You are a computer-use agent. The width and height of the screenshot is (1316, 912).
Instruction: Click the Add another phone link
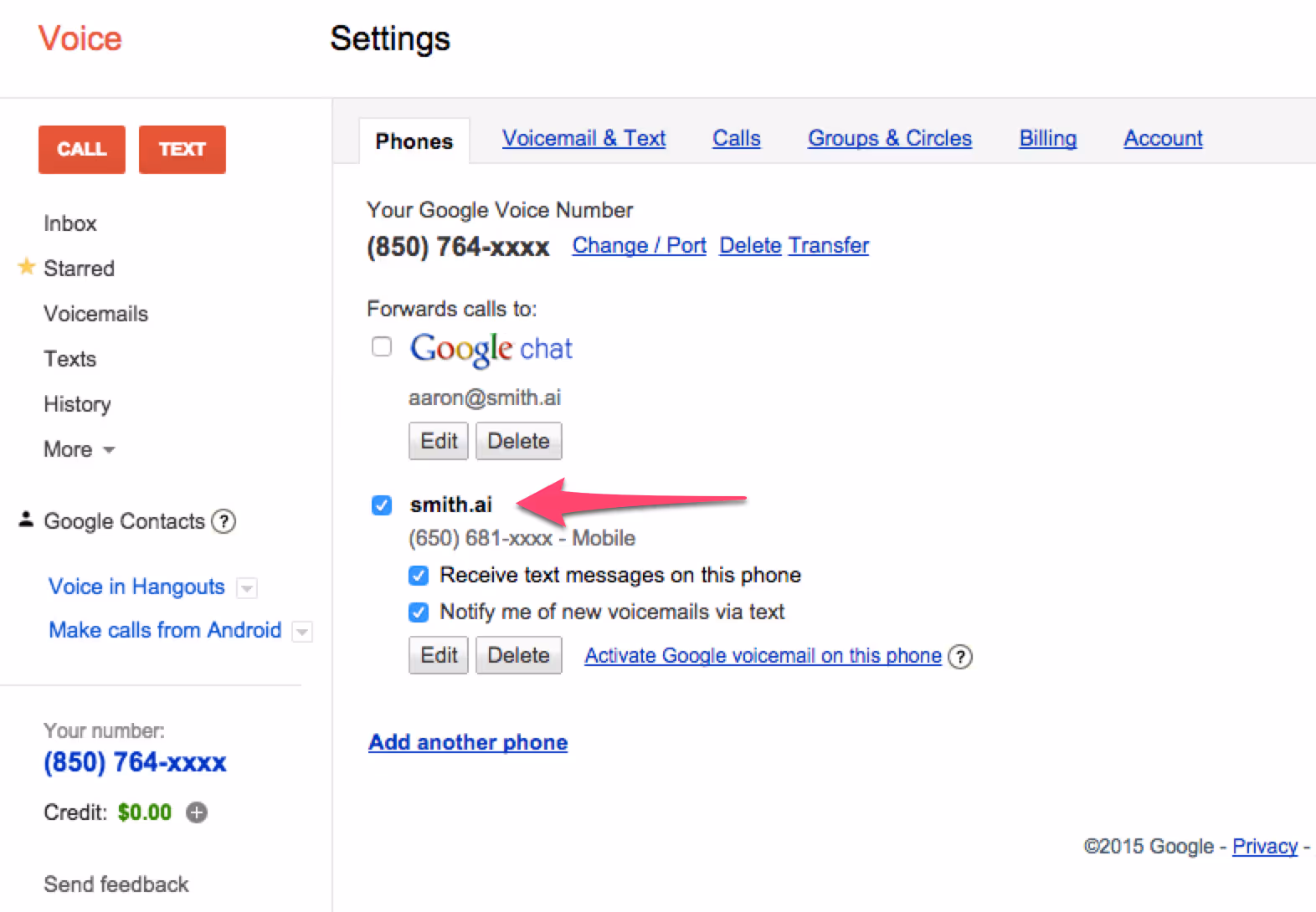click(x=468, y=742)
